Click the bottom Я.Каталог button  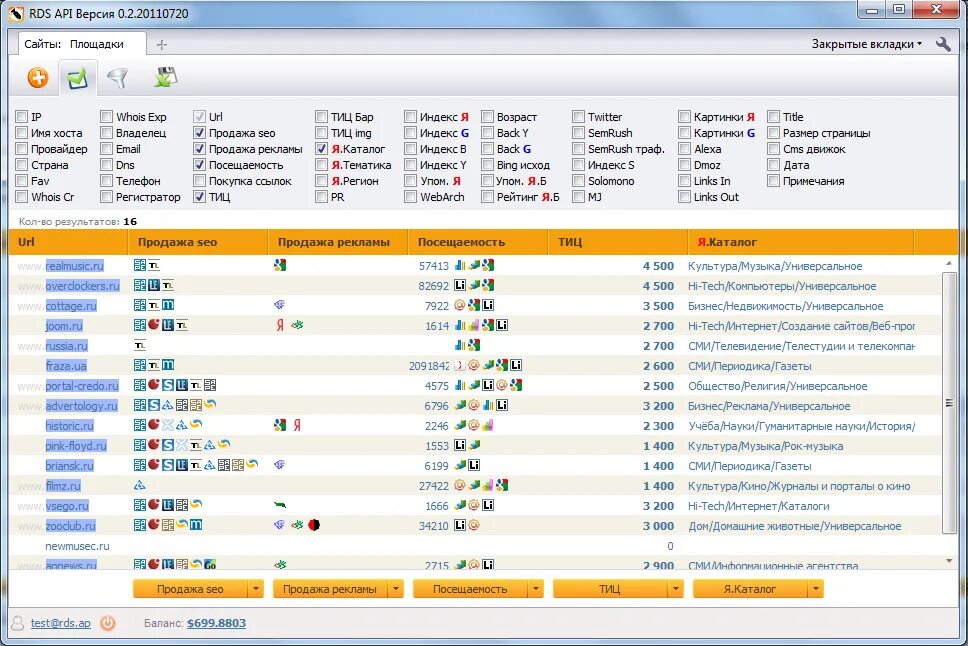pyautogui.click(x=750, y=589)
